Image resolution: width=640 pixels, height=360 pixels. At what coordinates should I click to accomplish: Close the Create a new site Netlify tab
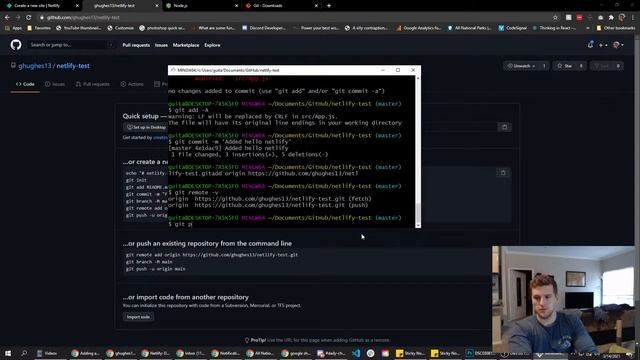pos(77,6)
